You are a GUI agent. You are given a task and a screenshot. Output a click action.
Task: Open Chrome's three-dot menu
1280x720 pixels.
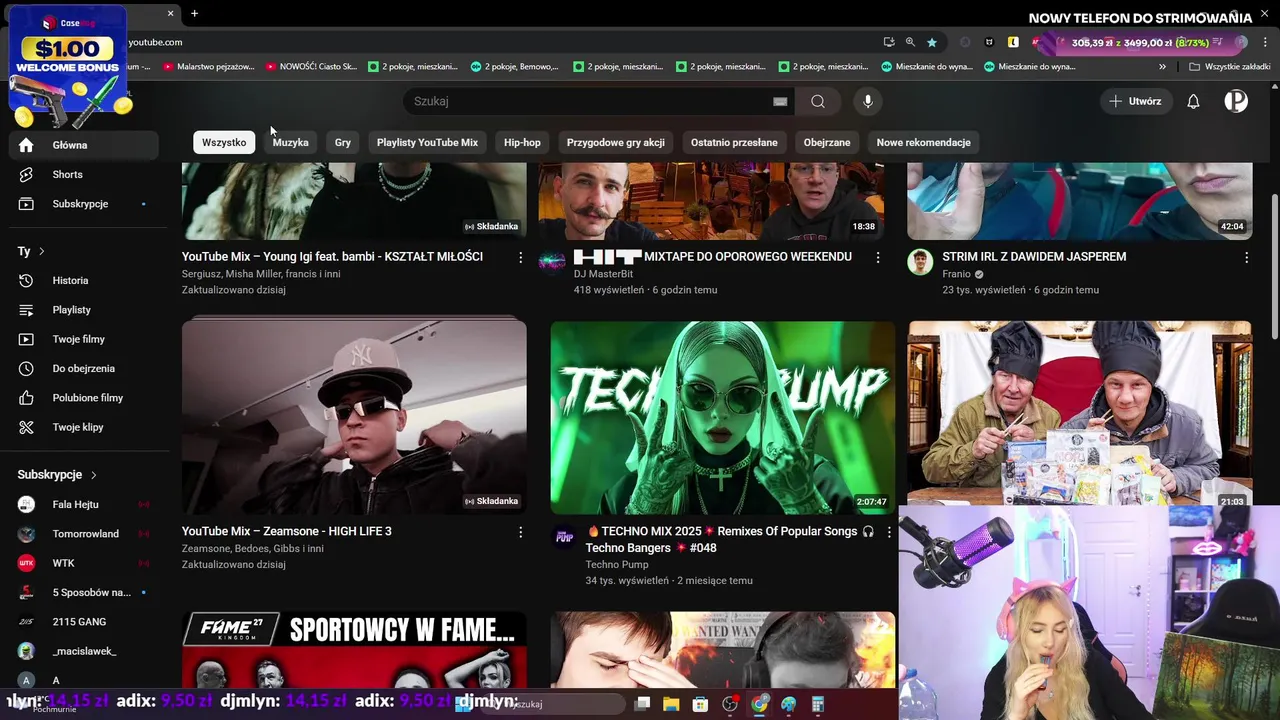(1266, 42)
